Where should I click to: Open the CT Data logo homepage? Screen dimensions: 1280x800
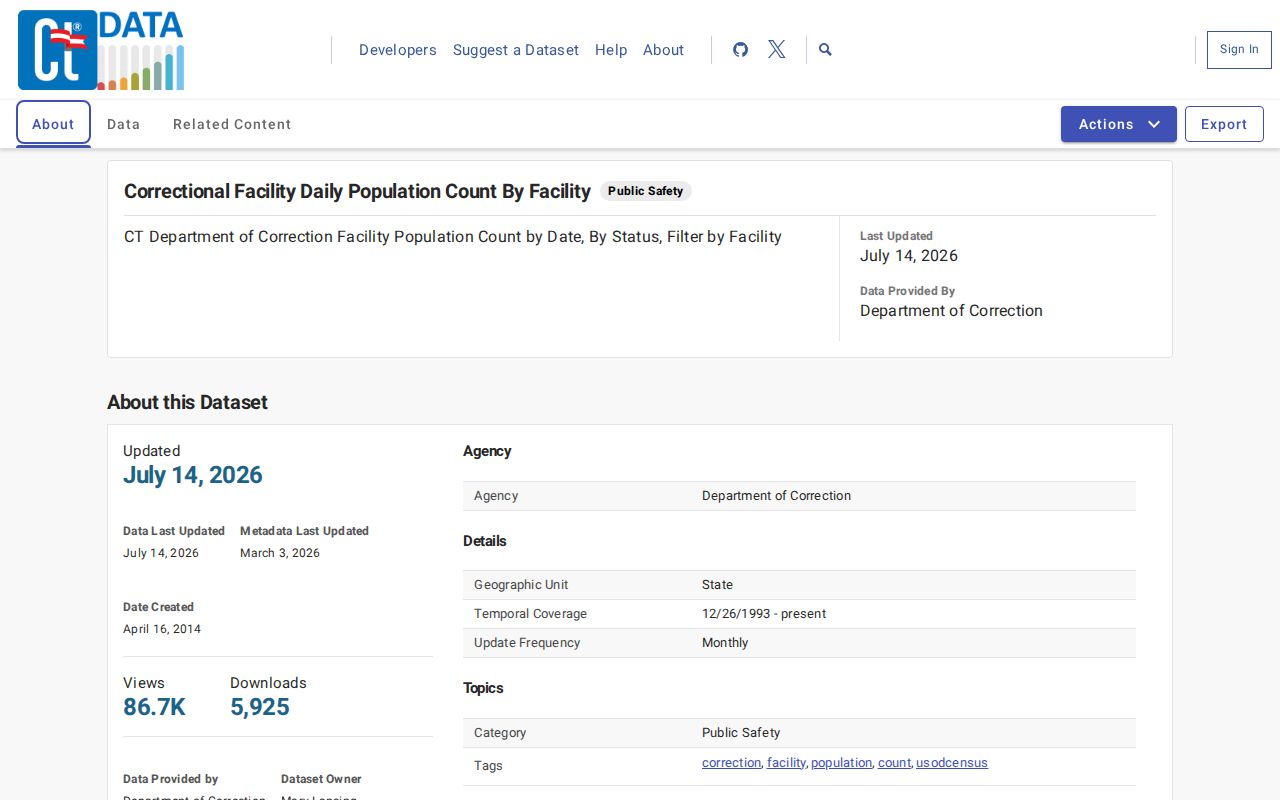pos(101,50)
